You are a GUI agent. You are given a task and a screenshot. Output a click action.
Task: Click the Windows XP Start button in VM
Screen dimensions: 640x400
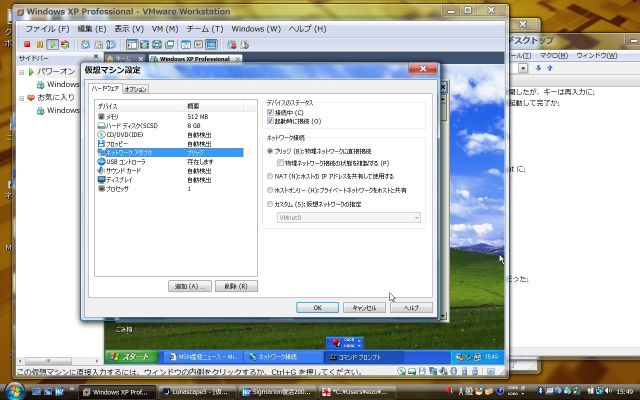point(131,357)
